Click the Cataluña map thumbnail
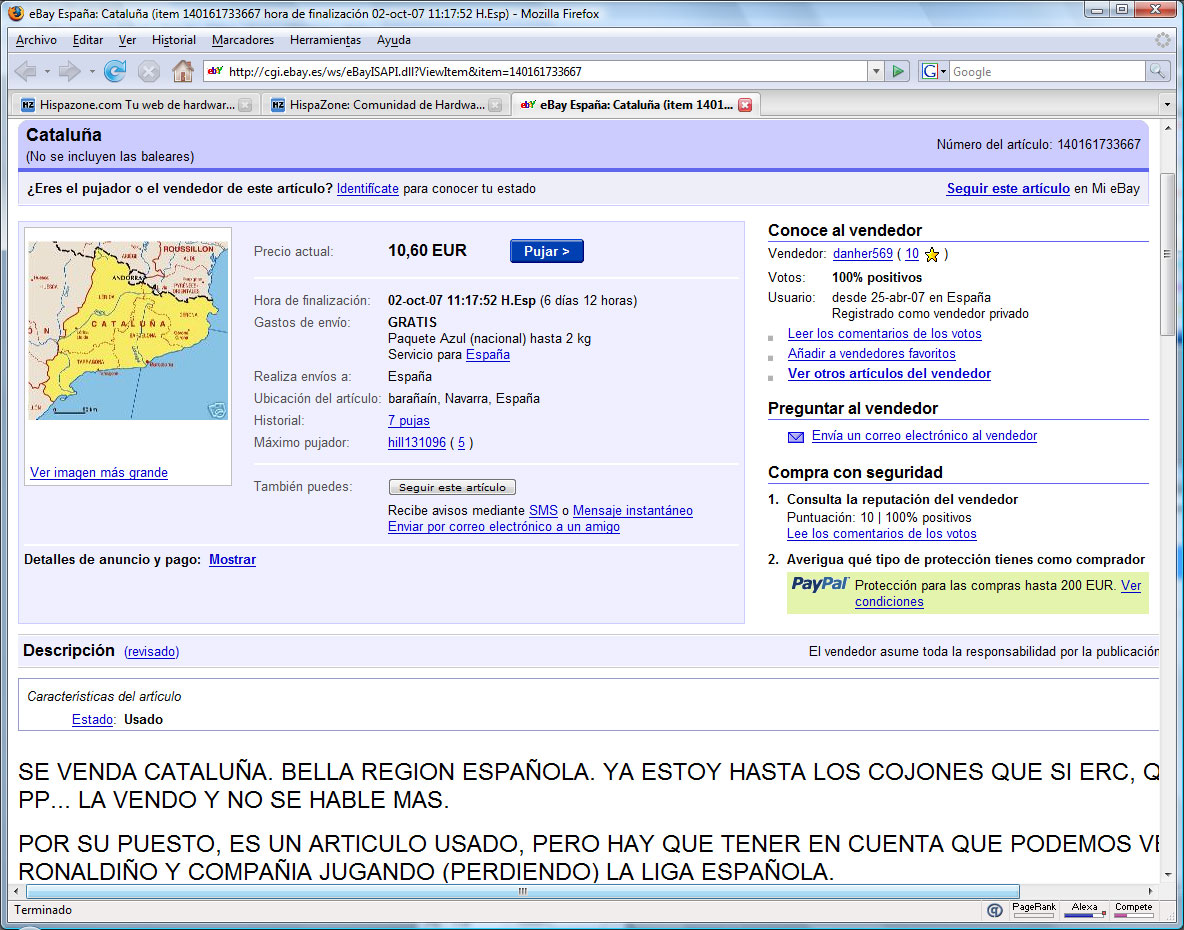Viewport: 1184px width, 930px height. [x=128, y=331]
